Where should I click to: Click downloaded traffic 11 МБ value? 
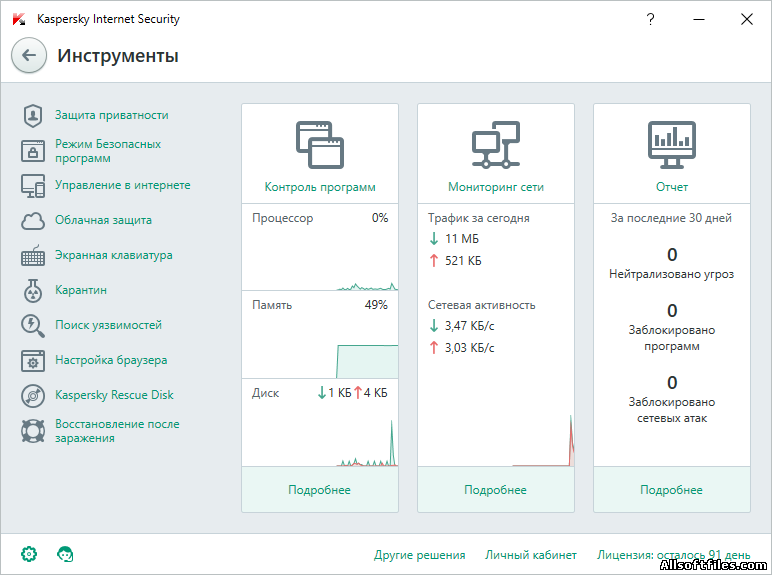(462, 239)
